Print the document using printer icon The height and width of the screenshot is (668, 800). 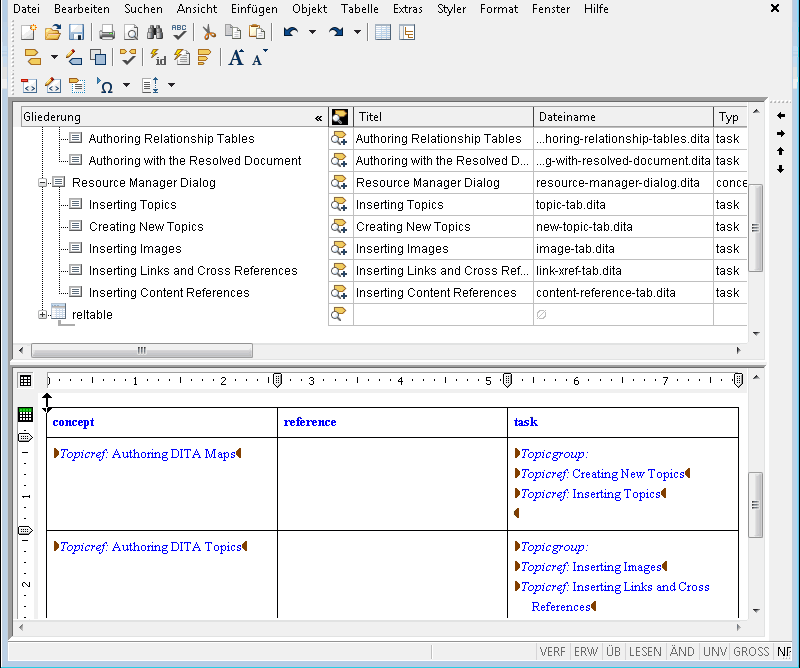[x=107, y=32]
